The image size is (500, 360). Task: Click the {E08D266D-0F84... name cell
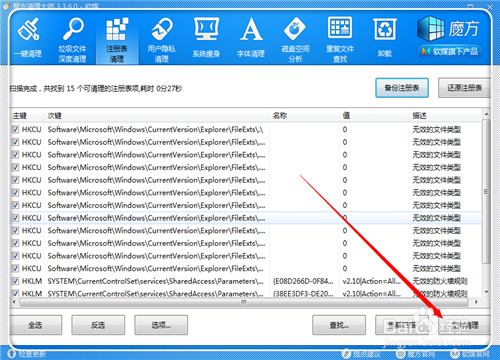[303, 281]
